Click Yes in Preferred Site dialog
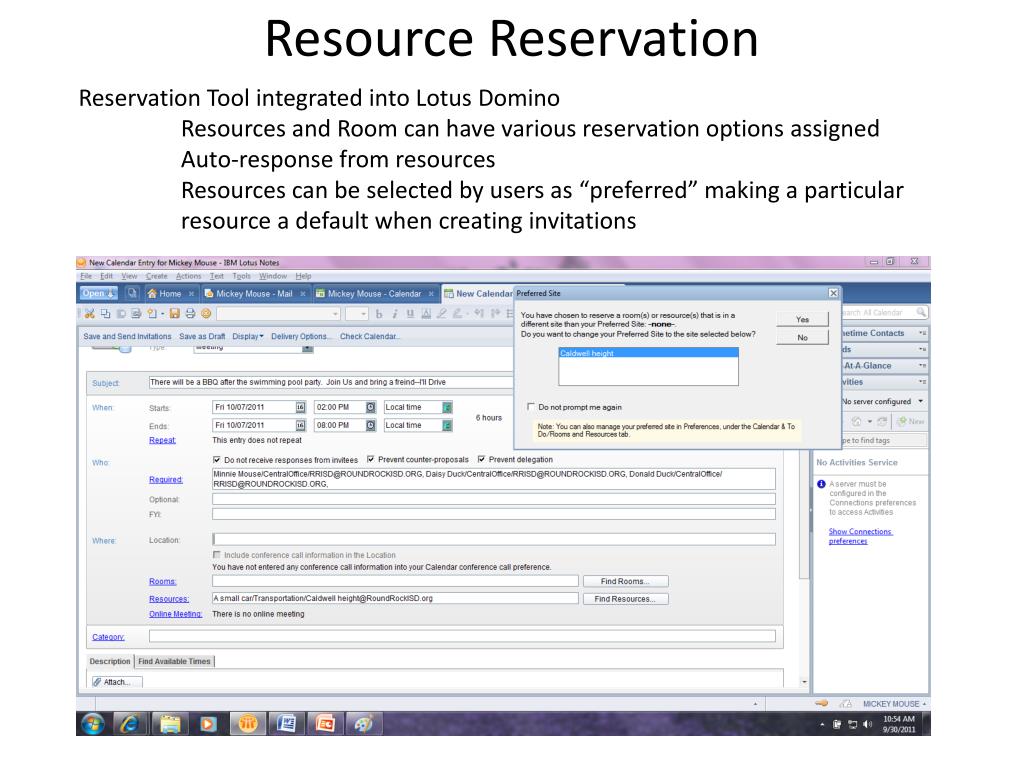The height and width of the screenshot is (768, 1024). coord(803,319)
